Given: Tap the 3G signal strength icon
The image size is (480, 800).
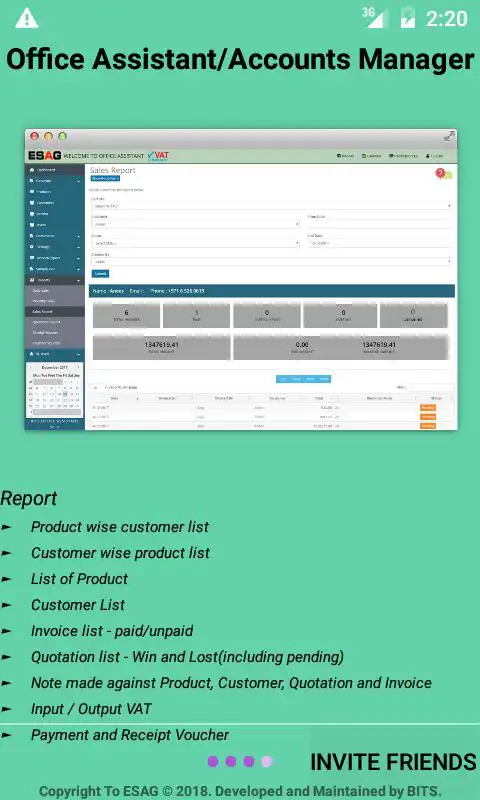Looking at the screenshot, I should coord(373,18).
